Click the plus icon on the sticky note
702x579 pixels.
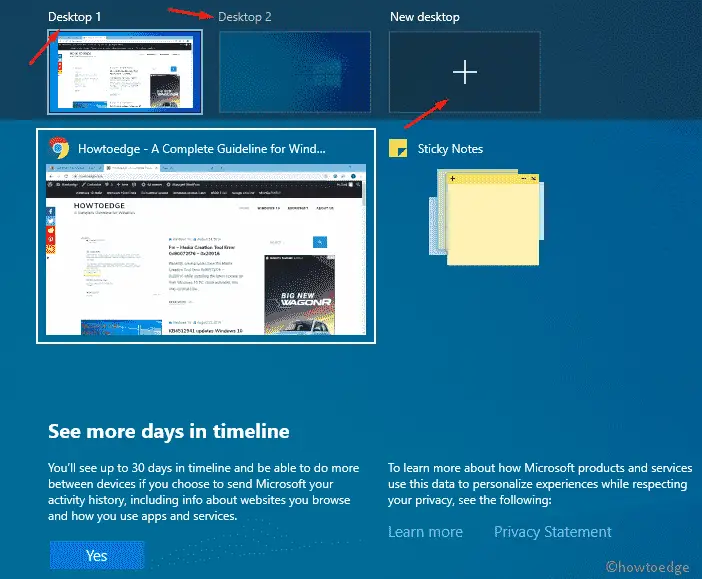tap(453, 178)
